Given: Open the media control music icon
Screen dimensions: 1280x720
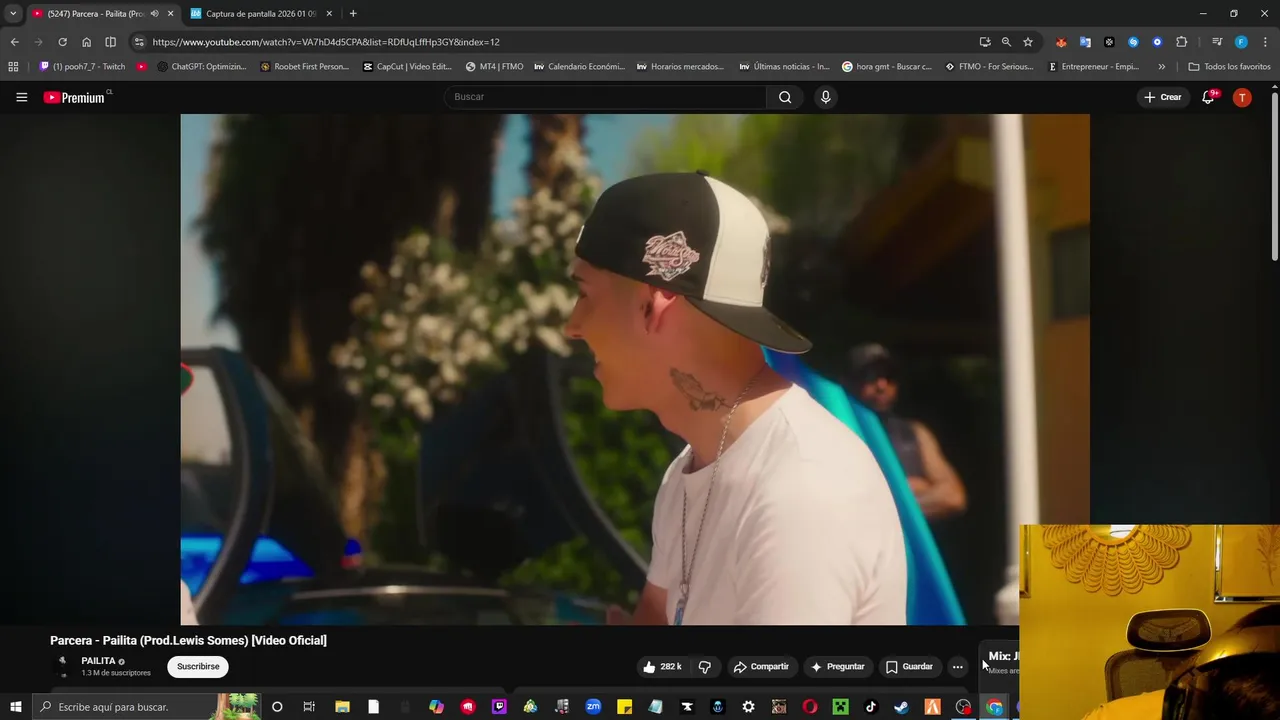Looking at the screenshot, I should [x=1217, y=42].
